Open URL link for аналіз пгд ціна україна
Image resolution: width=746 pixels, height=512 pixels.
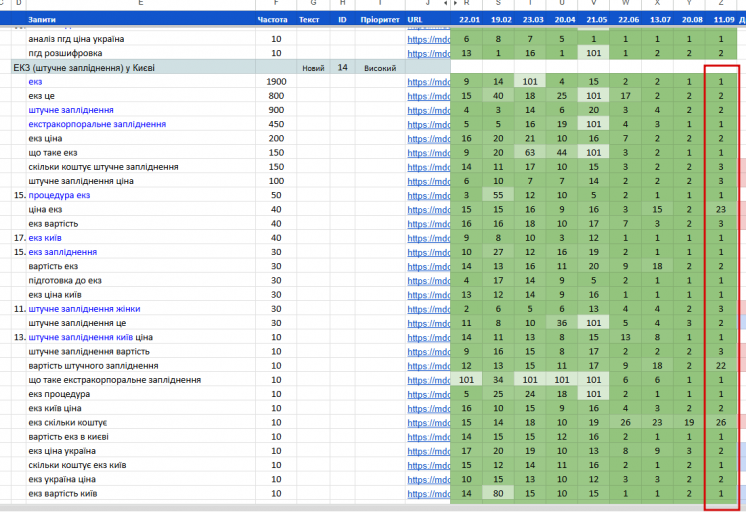click(428, 39)
